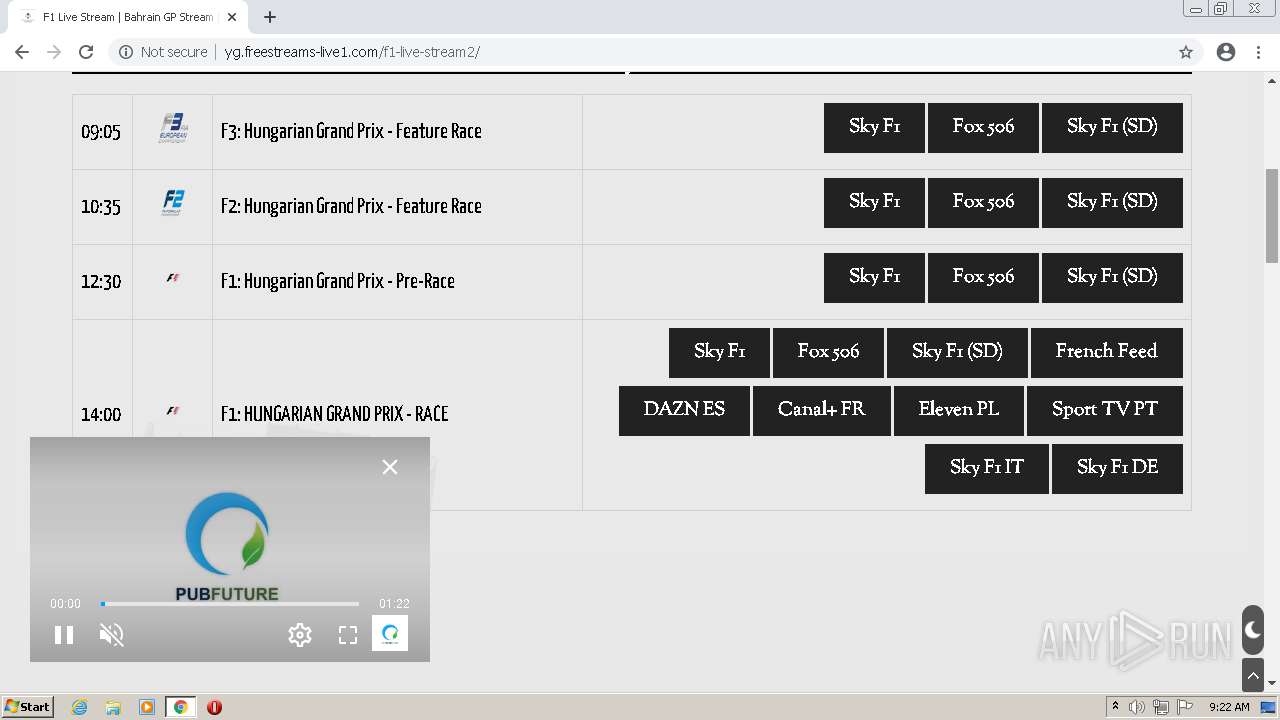Viewport: 1280px width, 720px height.
Task: Click the 10:35 time cell
Action: click(101, 207)
